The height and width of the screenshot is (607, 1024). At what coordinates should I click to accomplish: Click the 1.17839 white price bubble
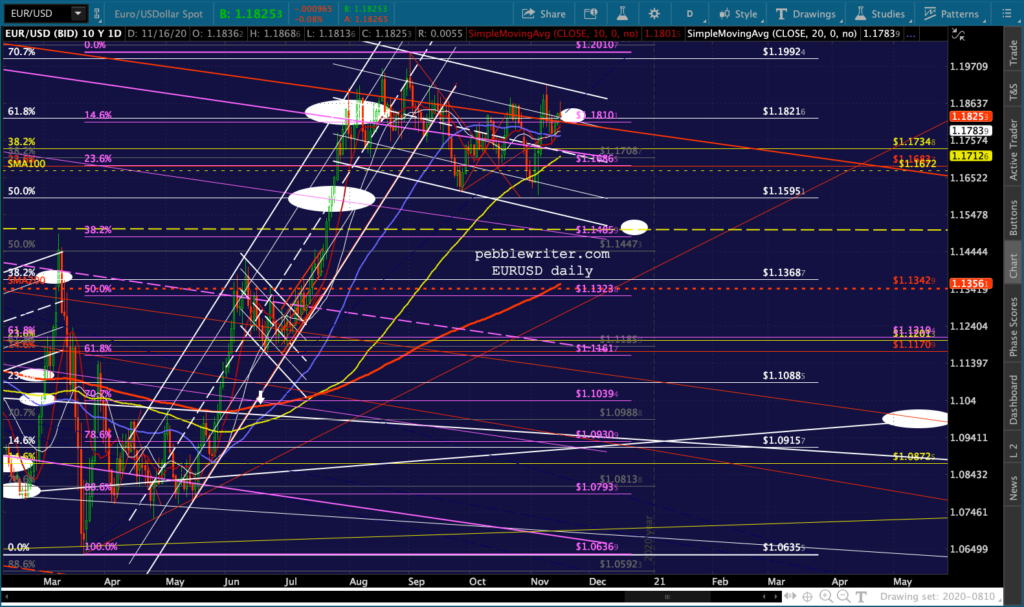971,131
